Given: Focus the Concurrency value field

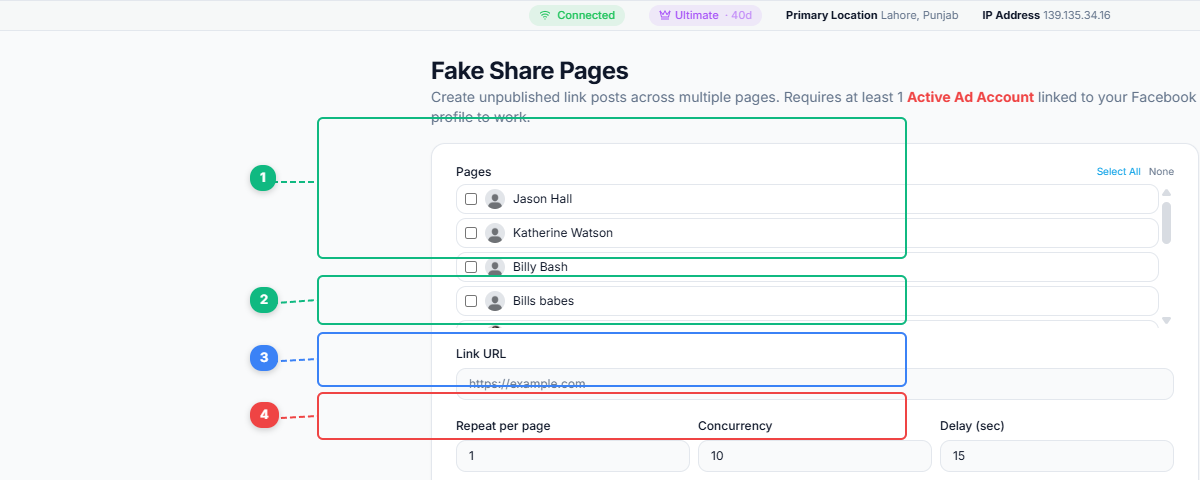Looking at the screenshot, I should click(x=814, y=456).
